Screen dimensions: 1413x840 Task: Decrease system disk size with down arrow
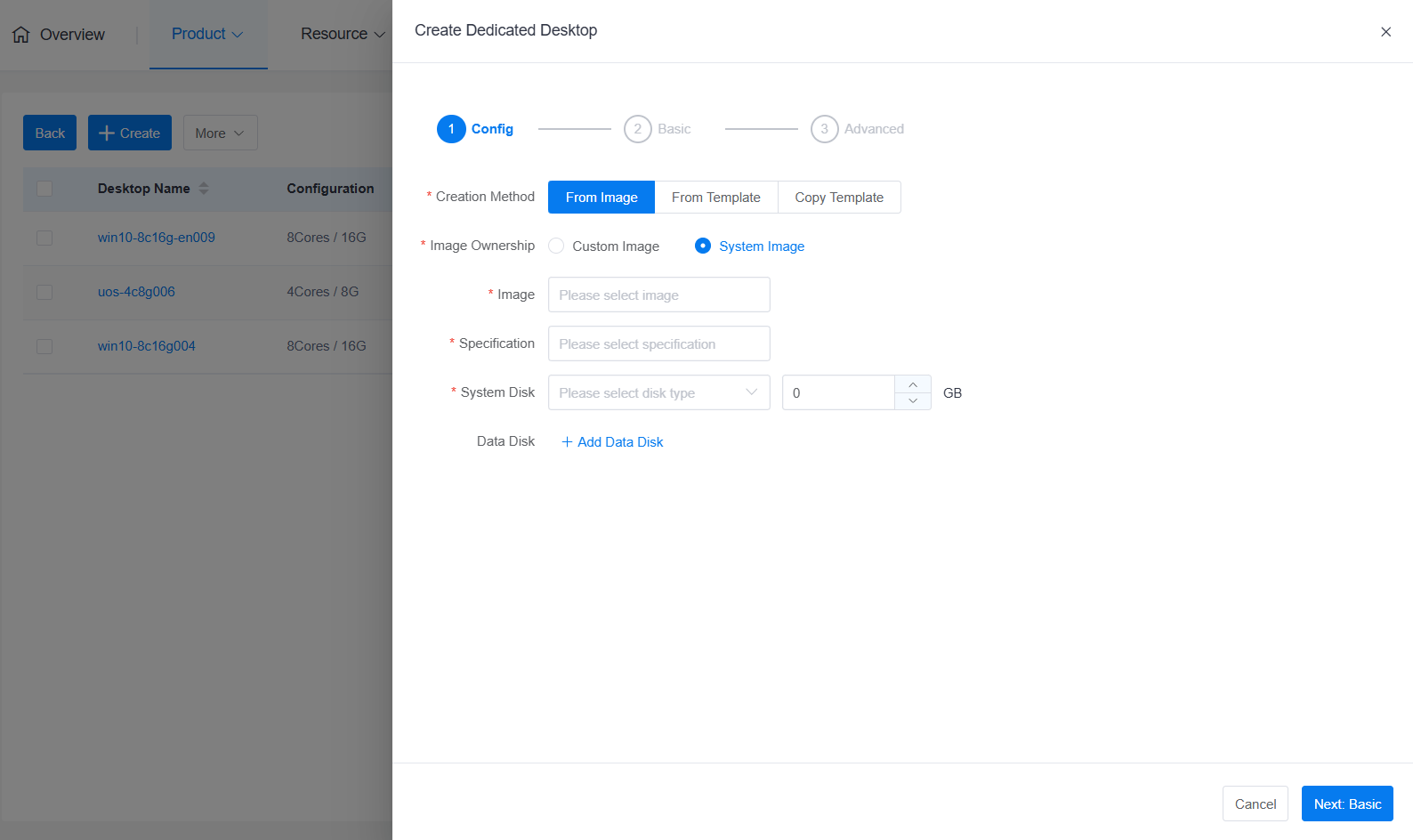click(913, 401)
